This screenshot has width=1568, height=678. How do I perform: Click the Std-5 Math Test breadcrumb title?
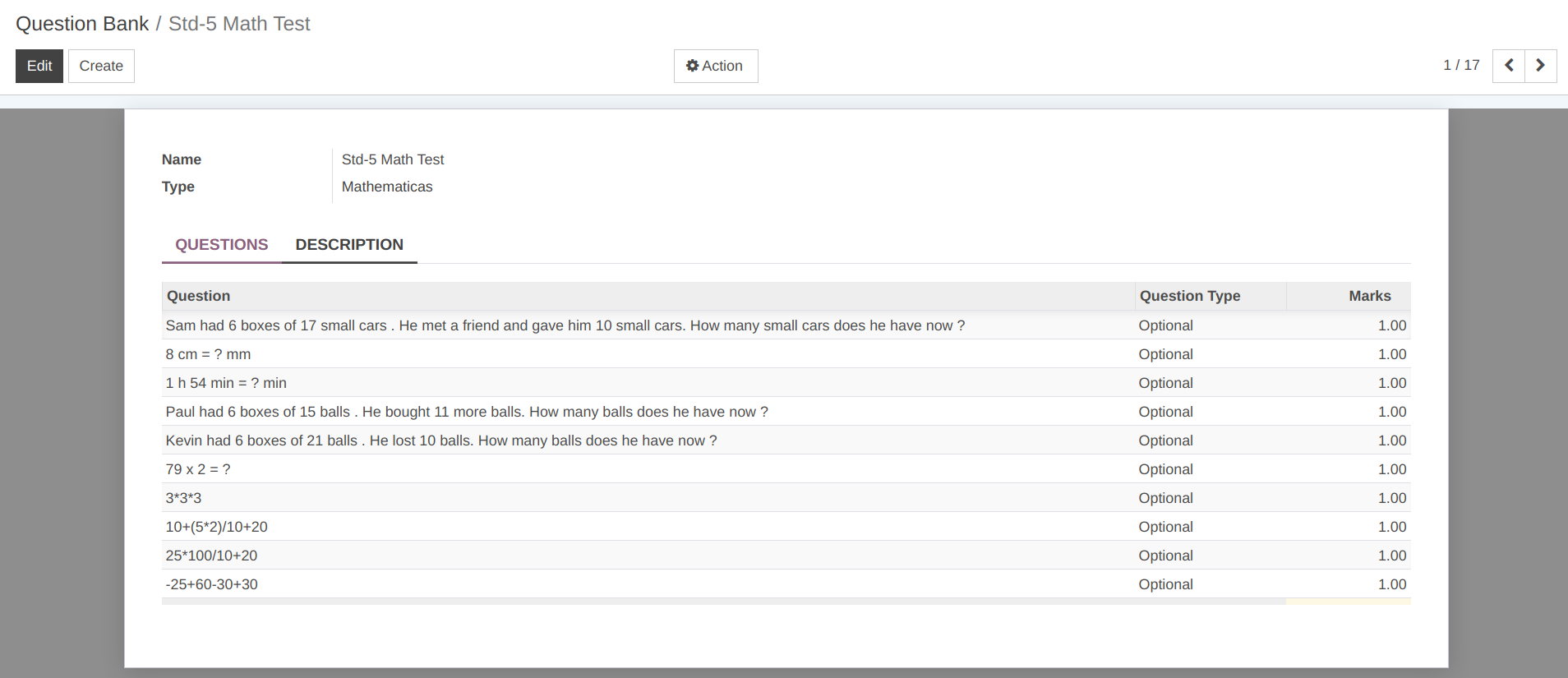pos(239,24)
